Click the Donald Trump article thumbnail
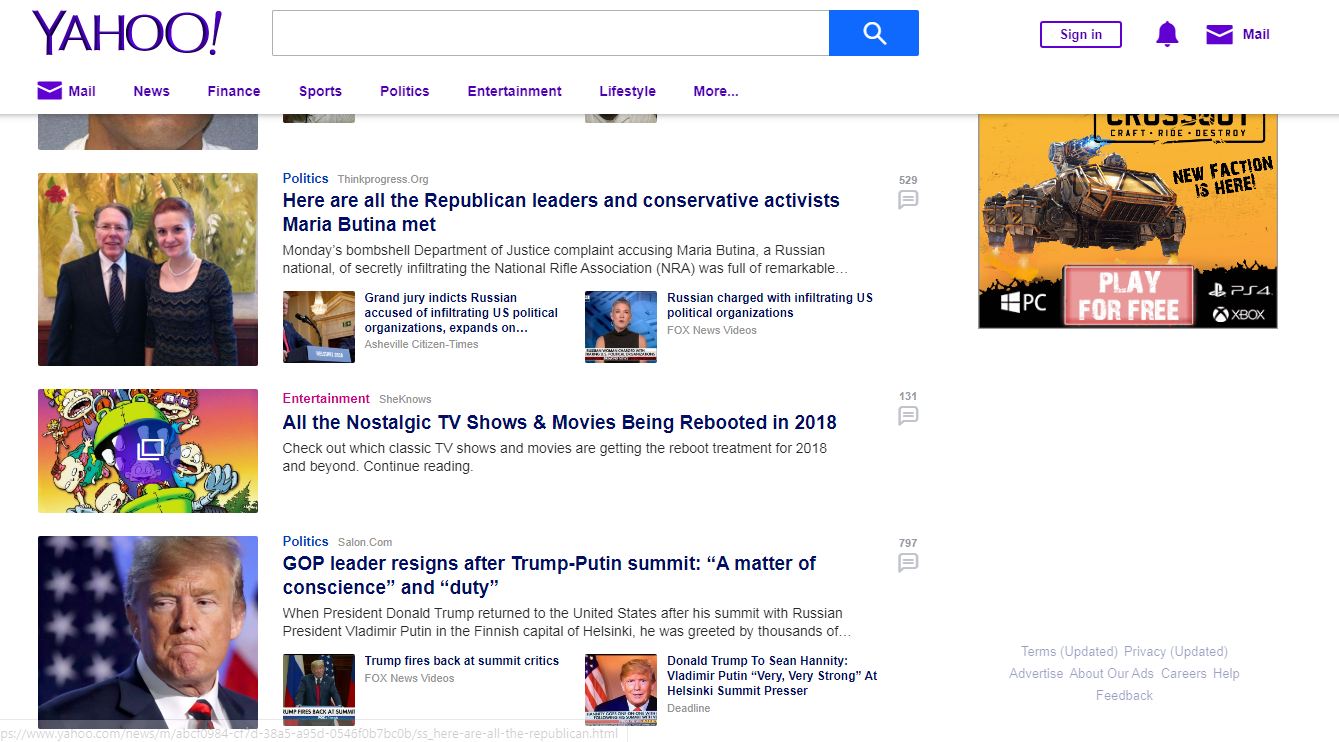This screenshot has width=1339, height=742. [148, 632]
